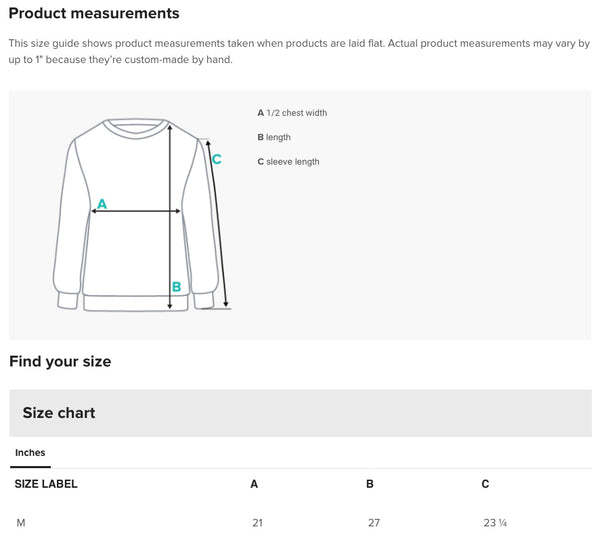
Task: Click the C column header in the table
Action: (x=485, y=484)
